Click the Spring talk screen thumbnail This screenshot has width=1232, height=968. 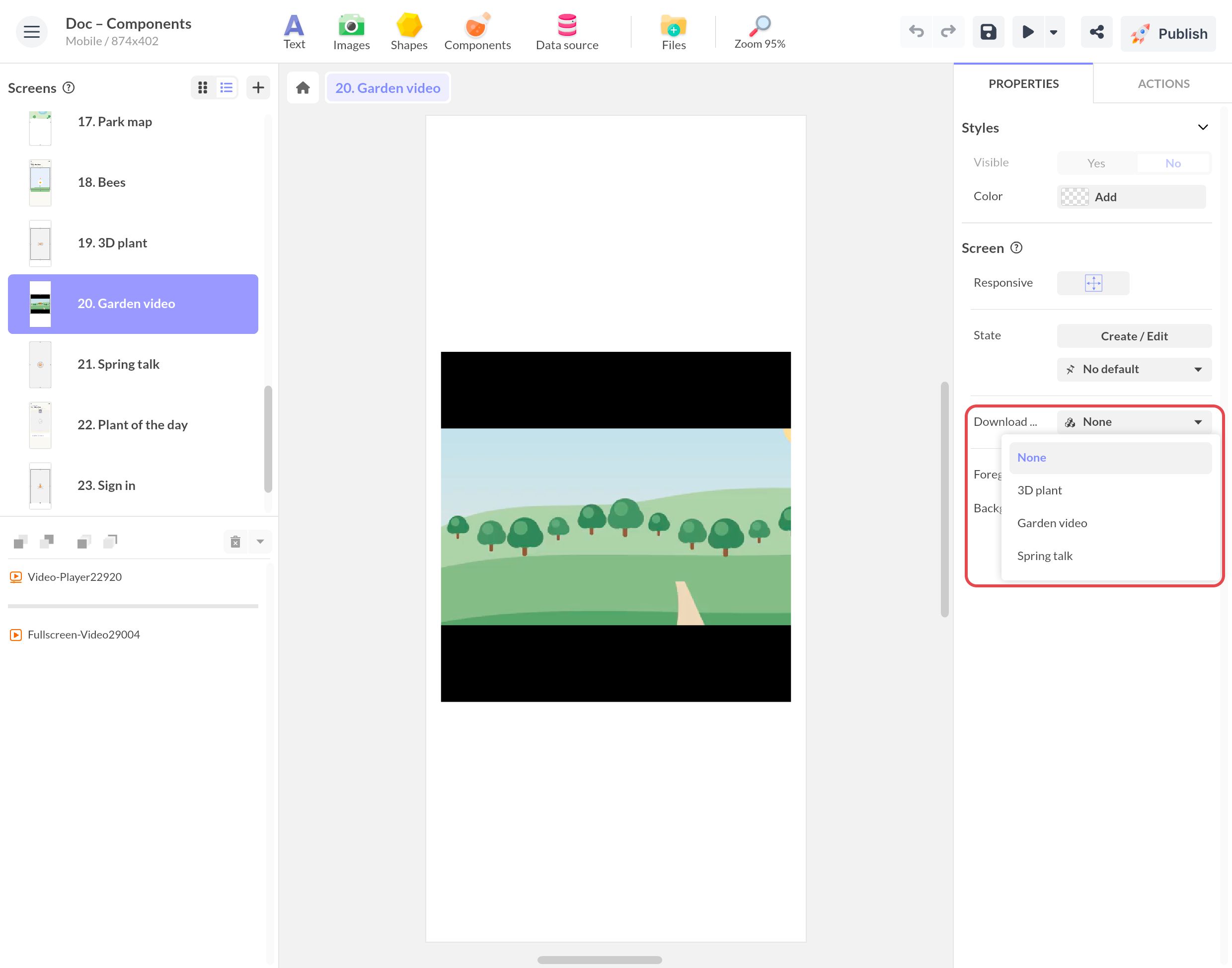coord(40,364)
